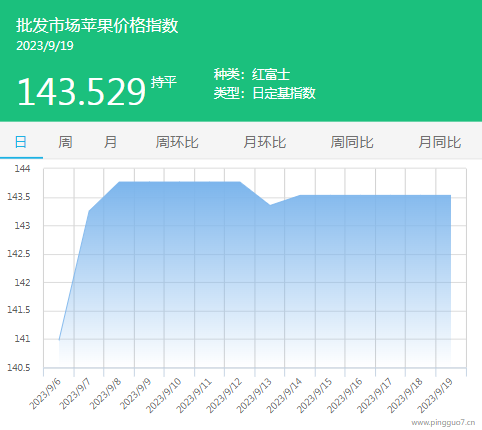Click the 日定基指数 type label
482x430 pixels.
284,93
